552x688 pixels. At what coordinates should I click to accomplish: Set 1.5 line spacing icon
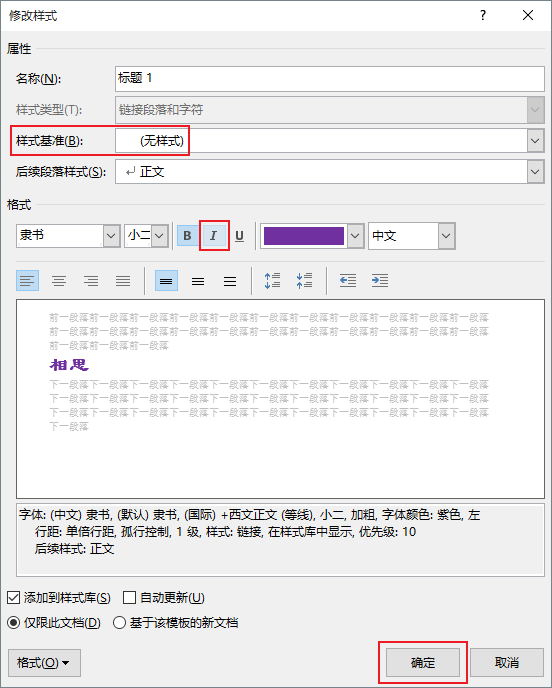pyautogui.click(x=198, y=280)
